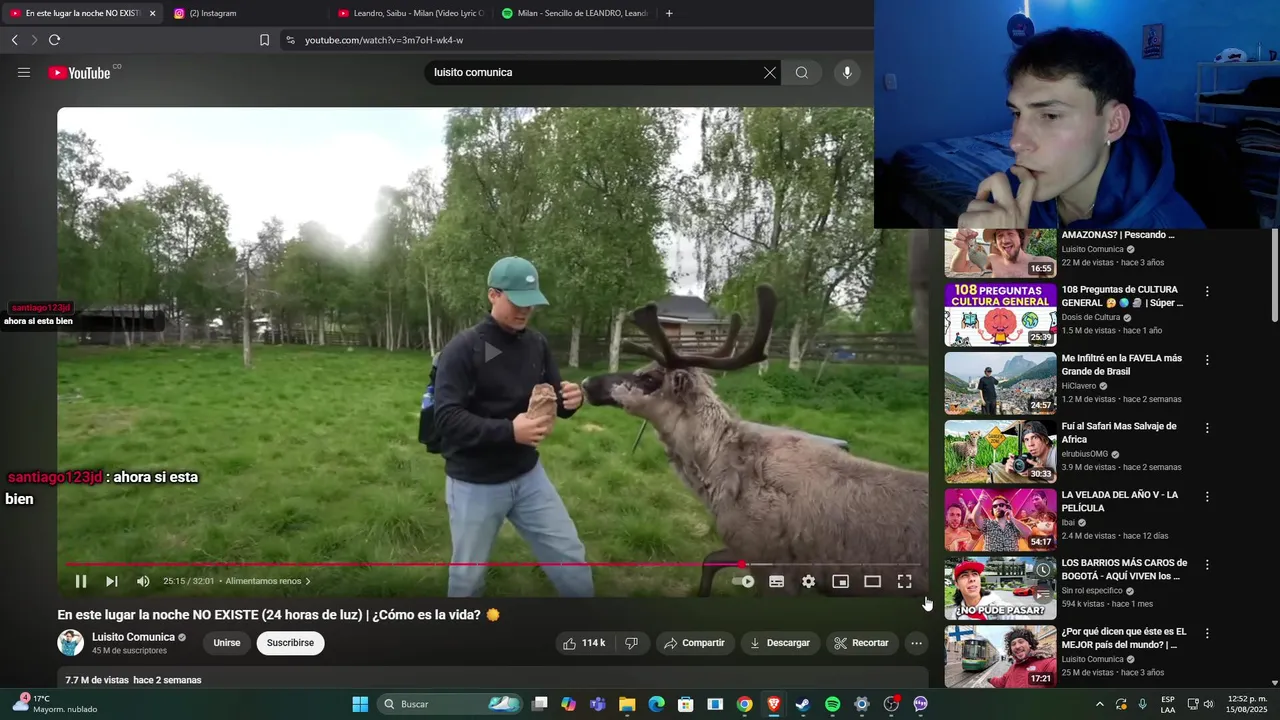The image size is (1280, 720).
Task: Enable miniplayer mode icon
Action: point(840,581)
